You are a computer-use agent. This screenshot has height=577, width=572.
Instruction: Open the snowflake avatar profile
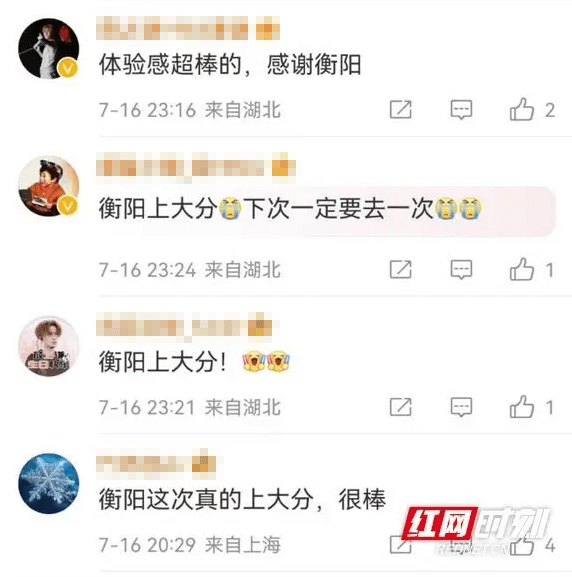pyautogui.click(x=49, y=484)
